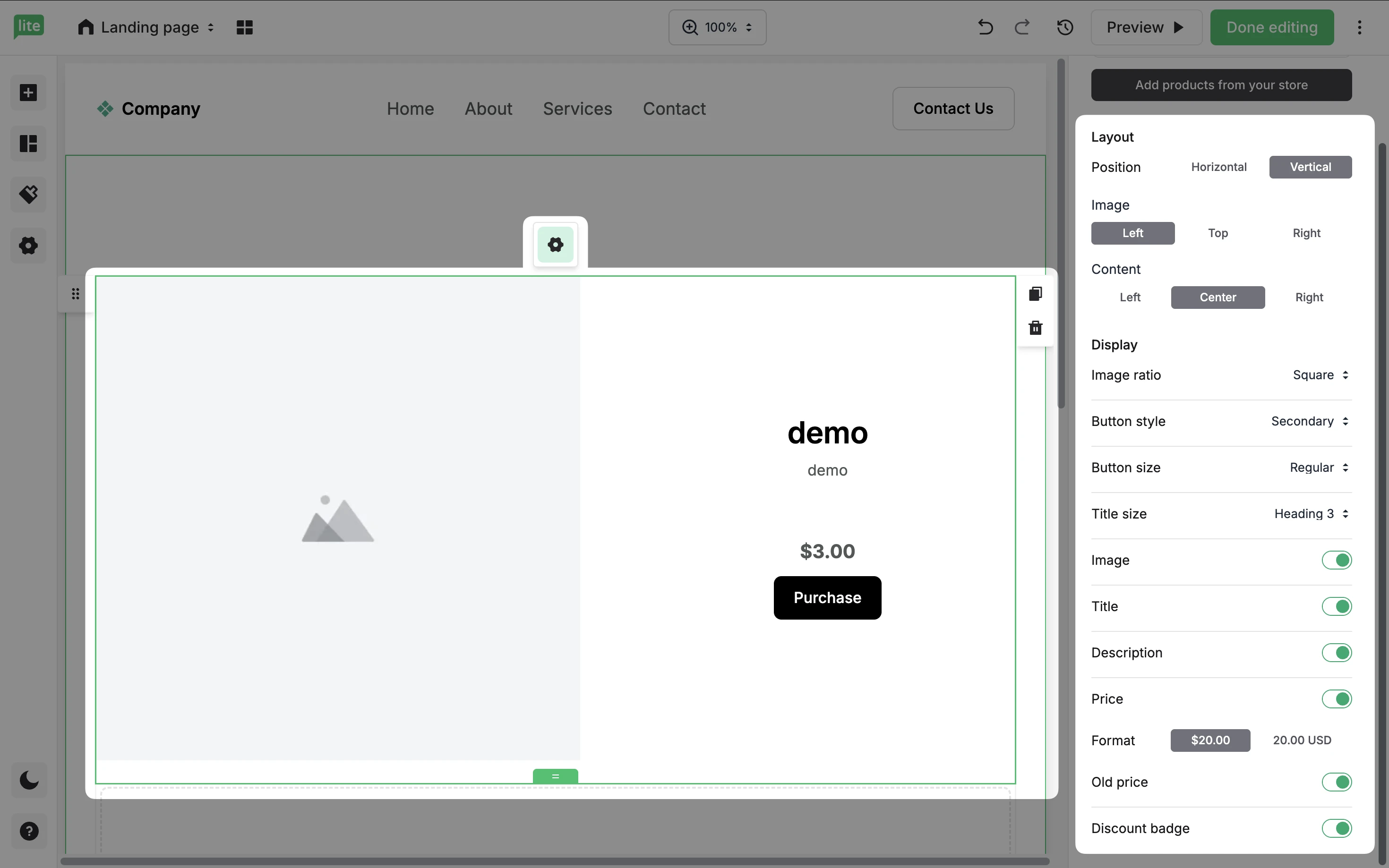
Task: Open the three-dot more options menu
Action: 1359,27
